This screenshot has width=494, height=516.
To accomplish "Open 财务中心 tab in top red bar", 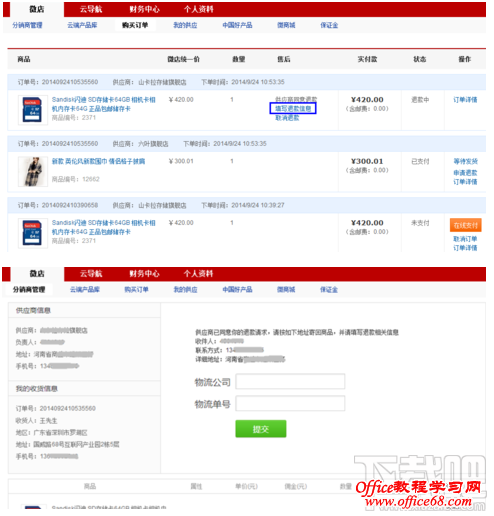I will [144, 9].
